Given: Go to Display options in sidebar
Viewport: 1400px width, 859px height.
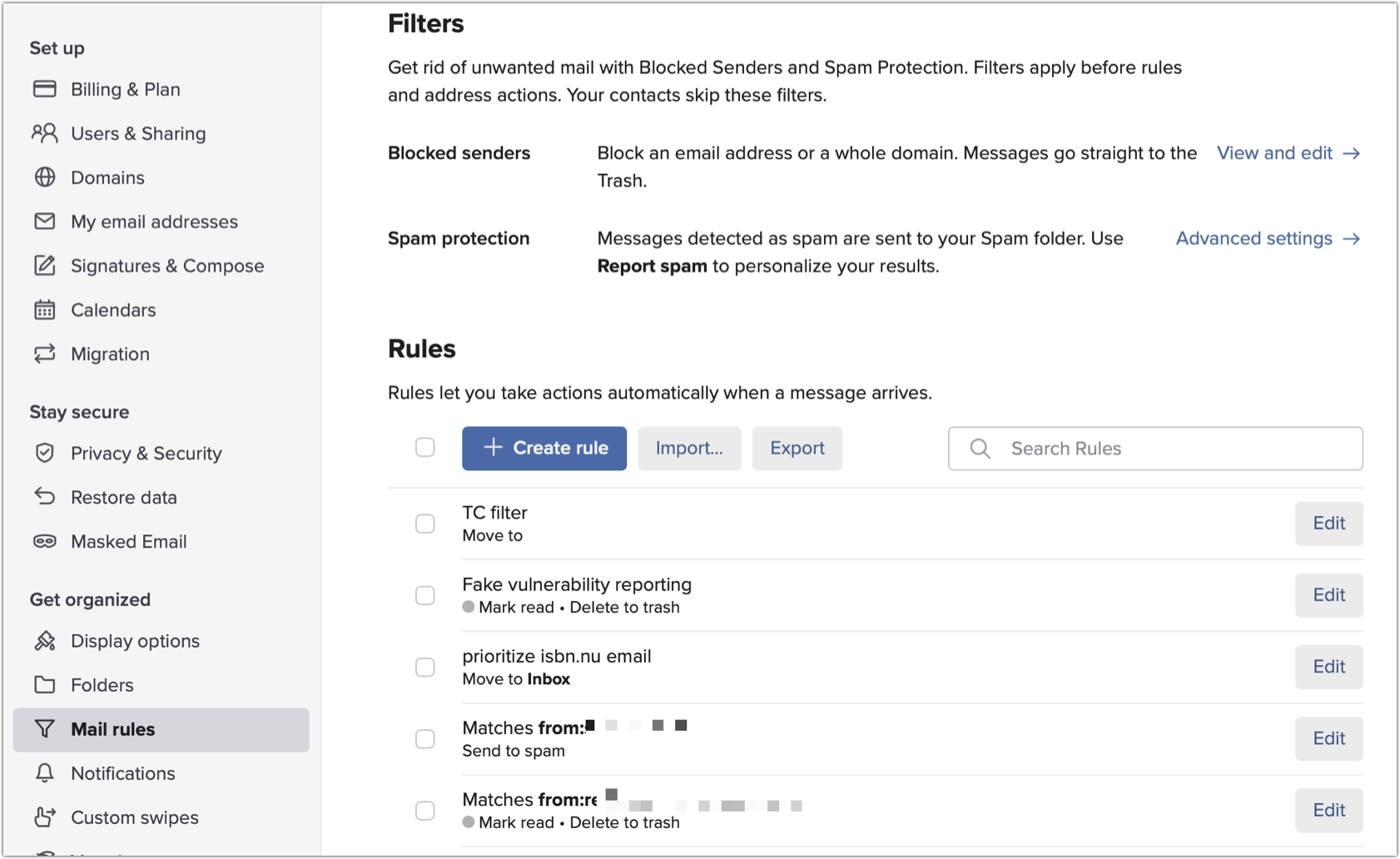Looking at the screenshot, I should coord(135,641).
